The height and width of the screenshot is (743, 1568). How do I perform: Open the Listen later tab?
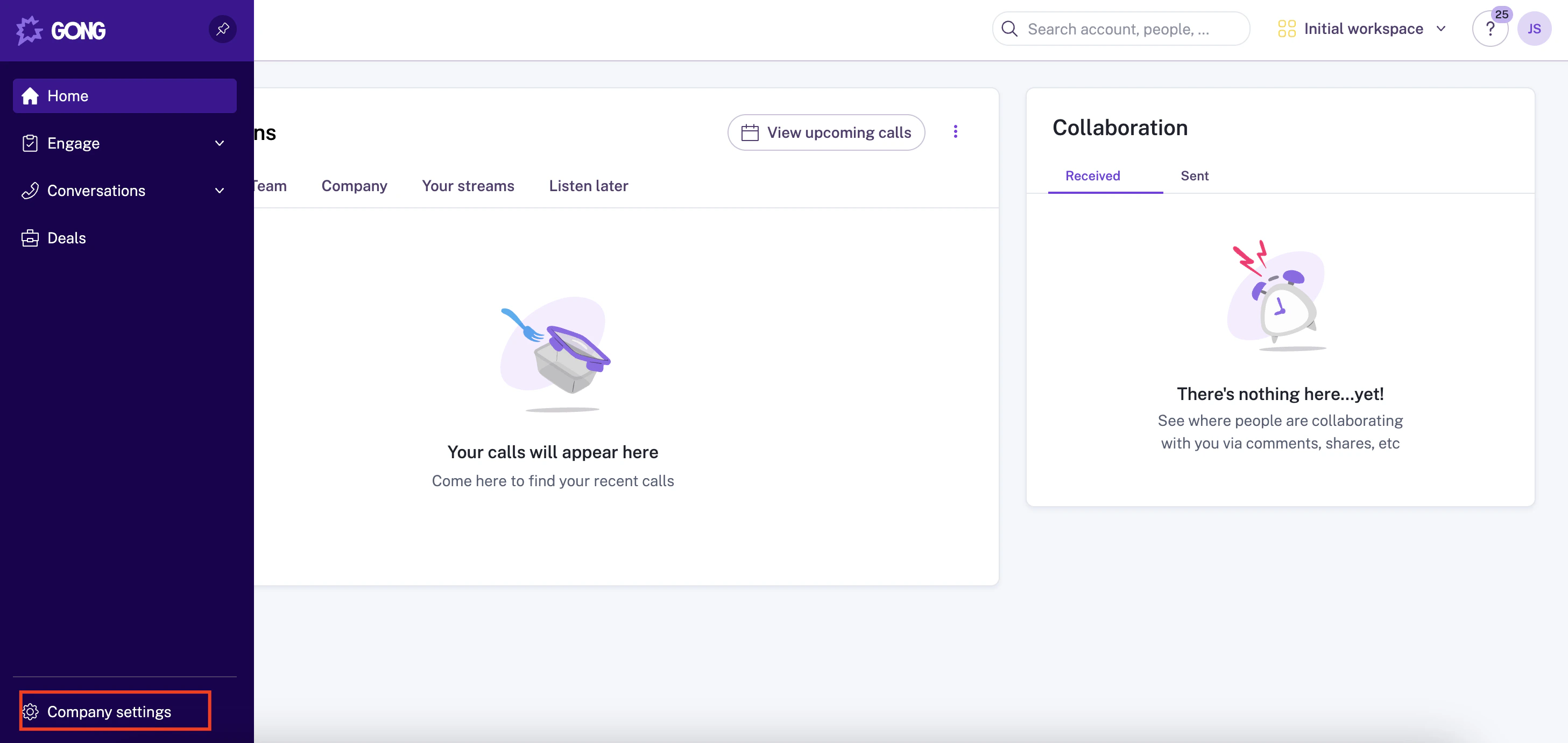click(x=589, y=186)
